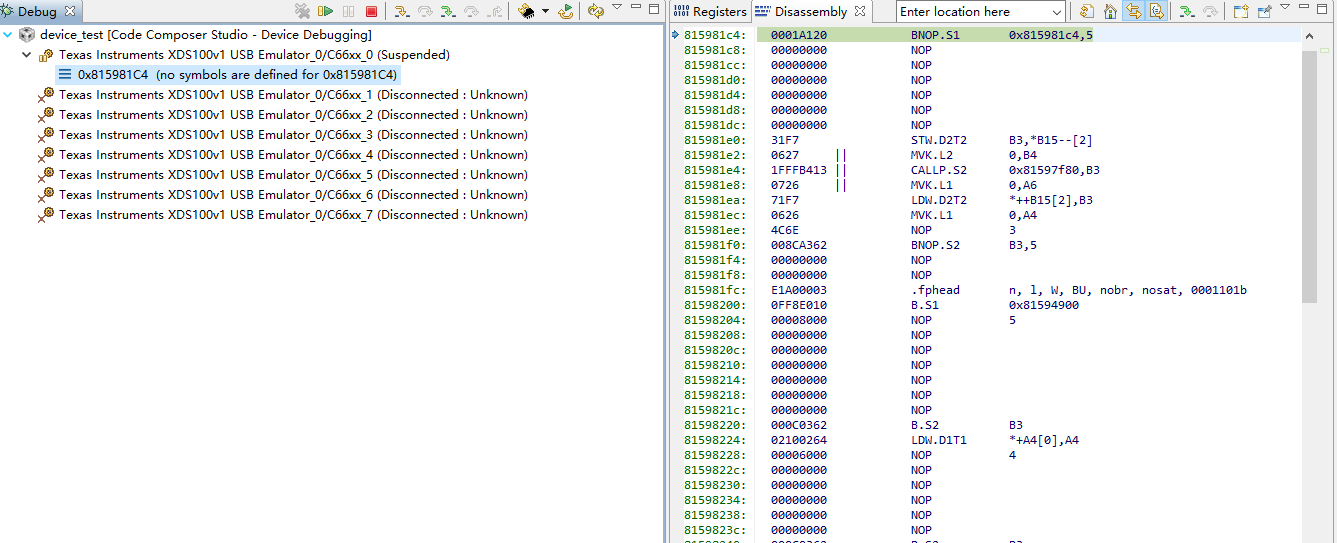This screenshot has height=543, width=1337.
Task: Click the green Assembly Step Into icon
Action: (447, 12)
